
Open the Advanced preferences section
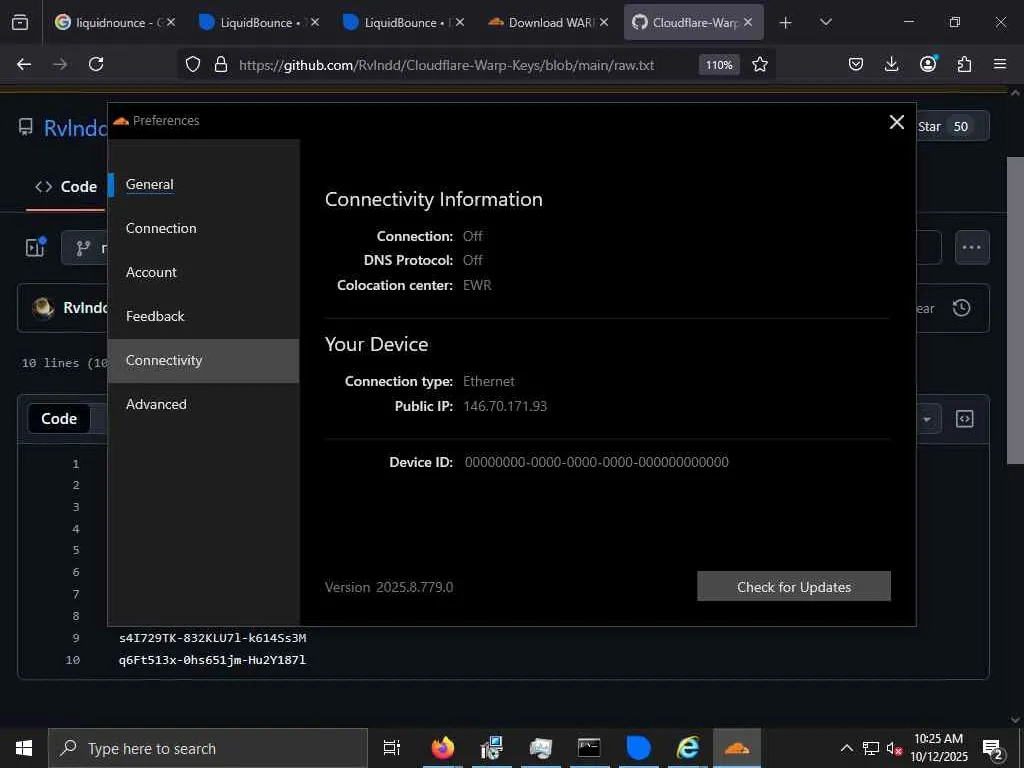[156, 404]
